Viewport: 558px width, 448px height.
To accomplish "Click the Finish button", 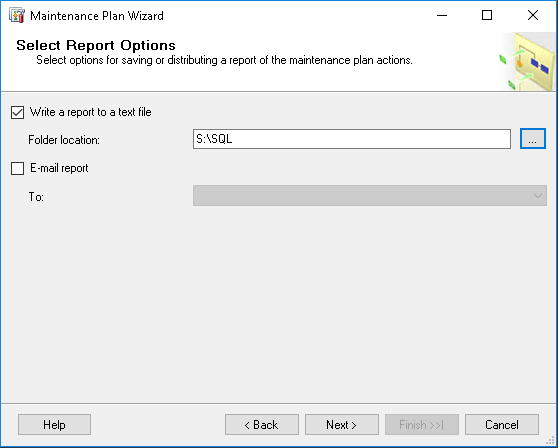I will tap(422, 425).
